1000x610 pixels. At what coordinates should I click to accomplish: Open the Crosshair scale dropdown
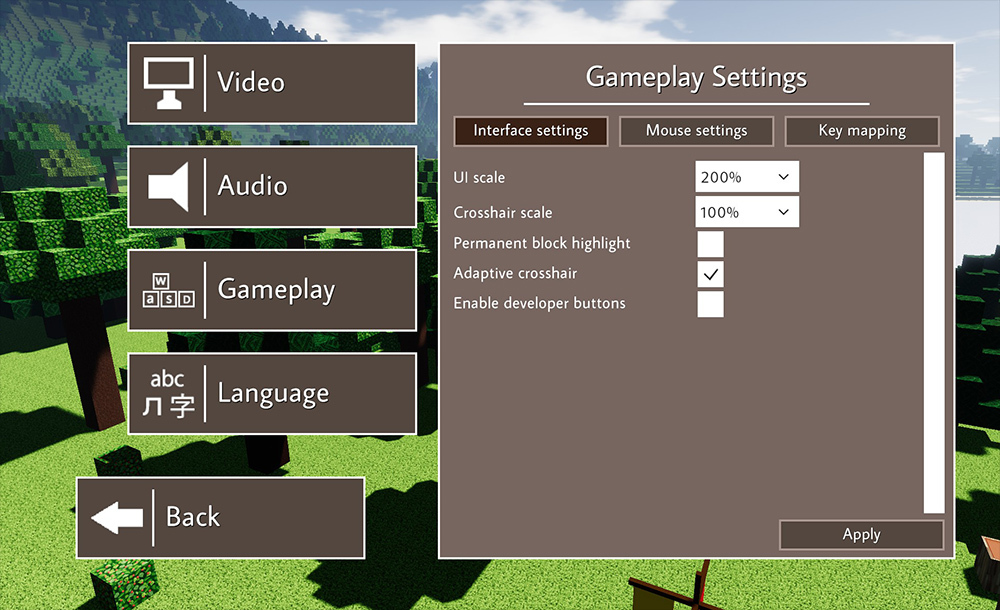point(747,213)
